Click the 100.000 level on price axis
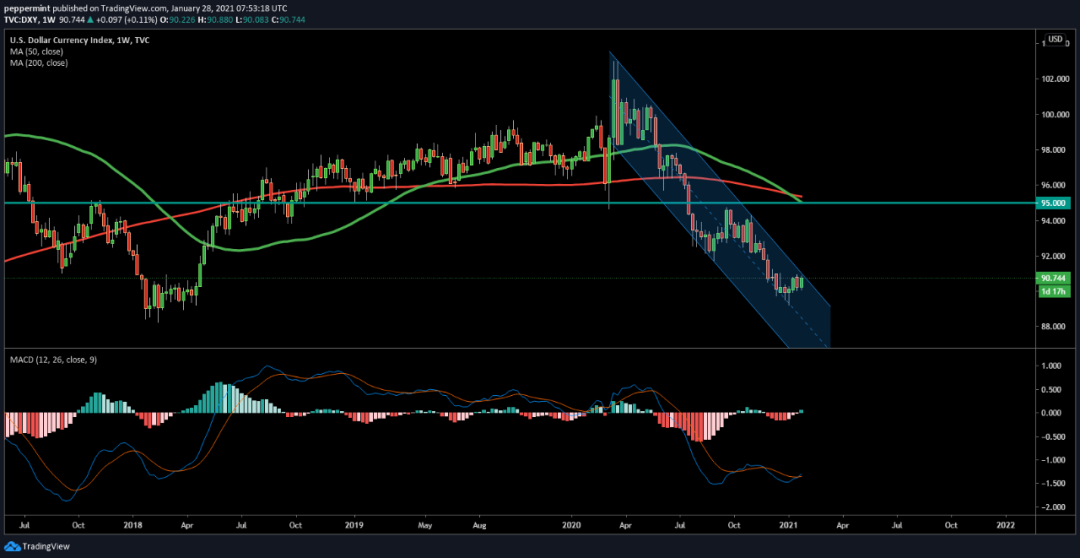Image resolution: width=1080 pixels, height=558 pixels. click(1052, 114)
